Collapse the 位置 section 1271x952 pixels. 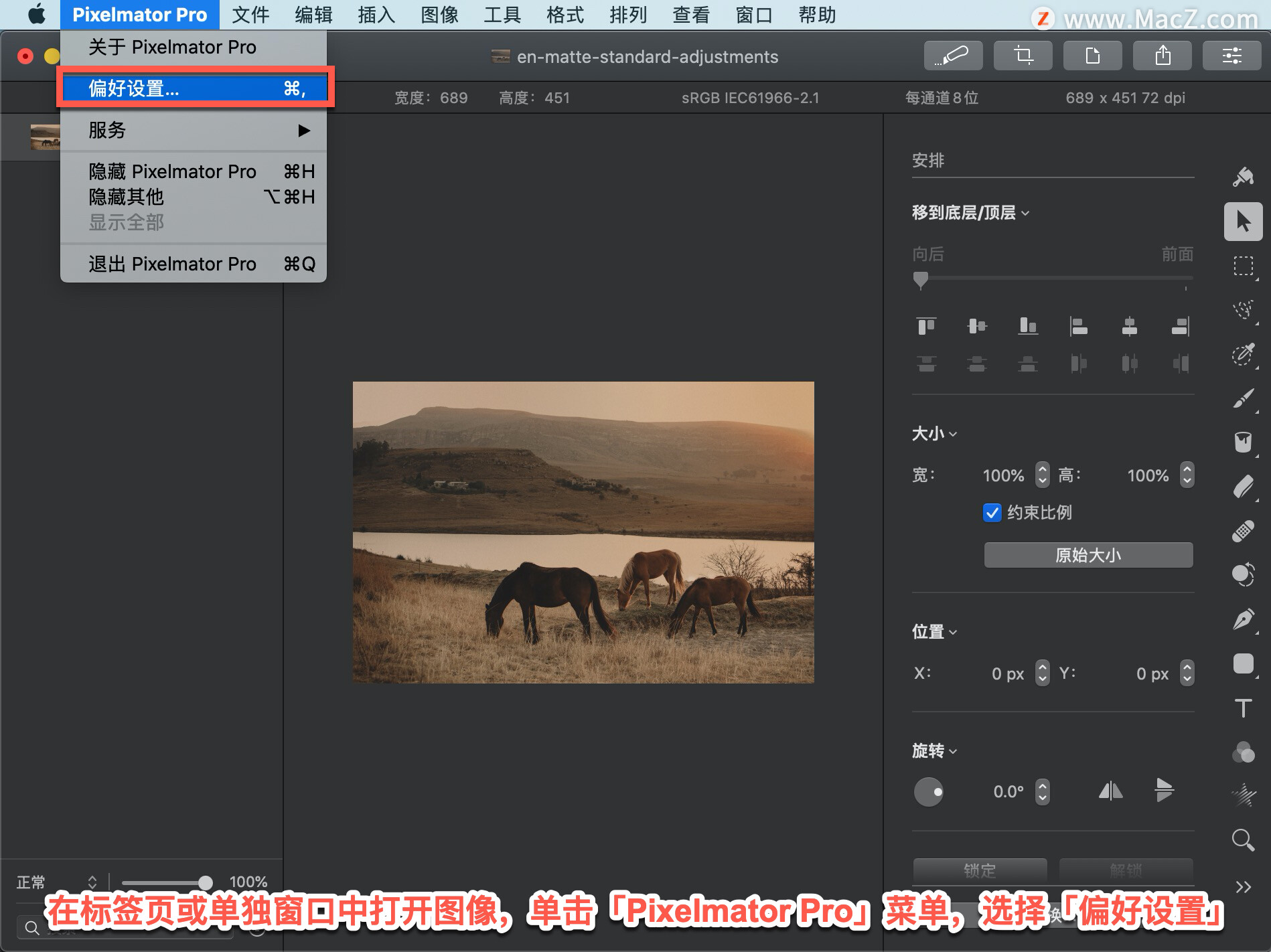tap(934, 631)
